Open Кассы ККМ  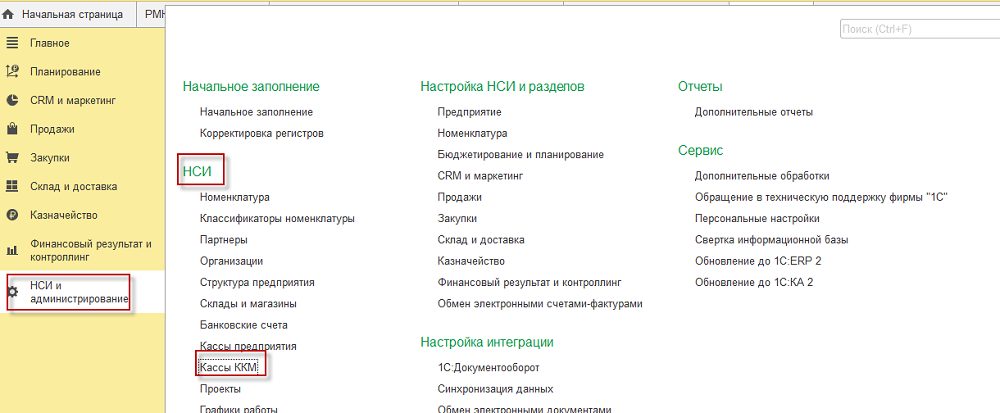click(x=228, y=368)
